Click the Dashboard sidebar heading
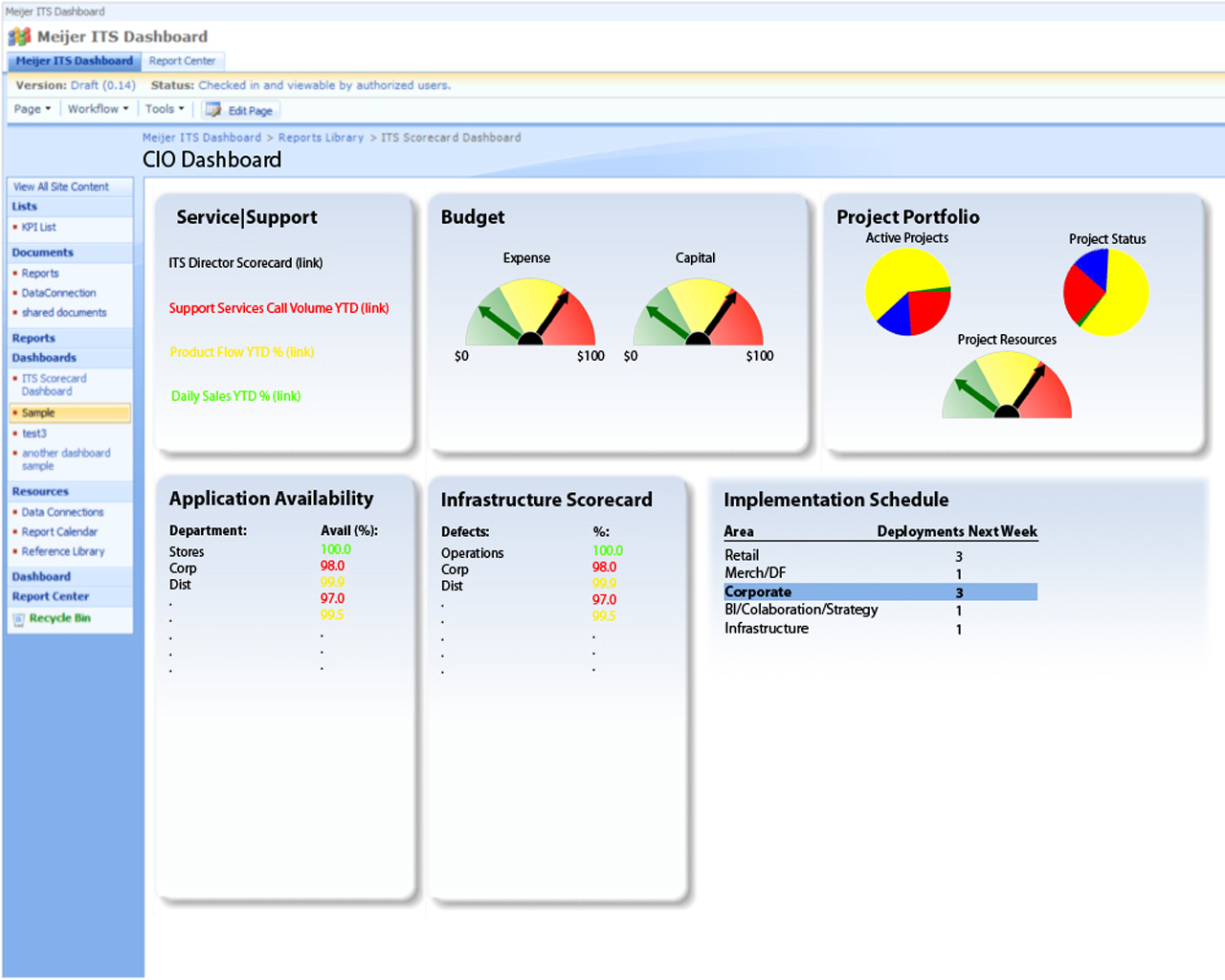1225x980 pixels. [41, 577]
